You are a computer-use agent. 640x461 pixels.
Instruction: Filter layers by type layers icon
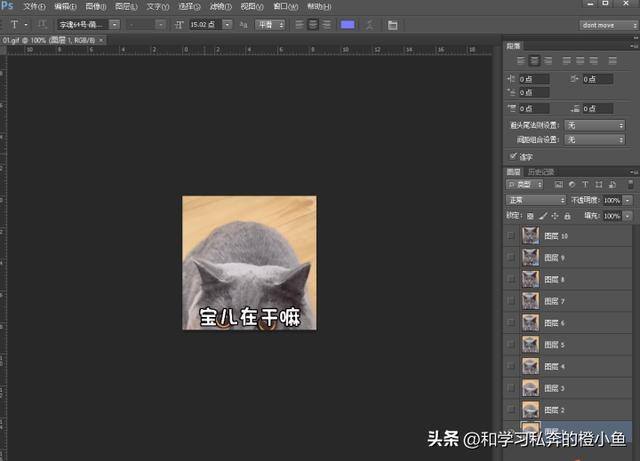click(585, 185)
